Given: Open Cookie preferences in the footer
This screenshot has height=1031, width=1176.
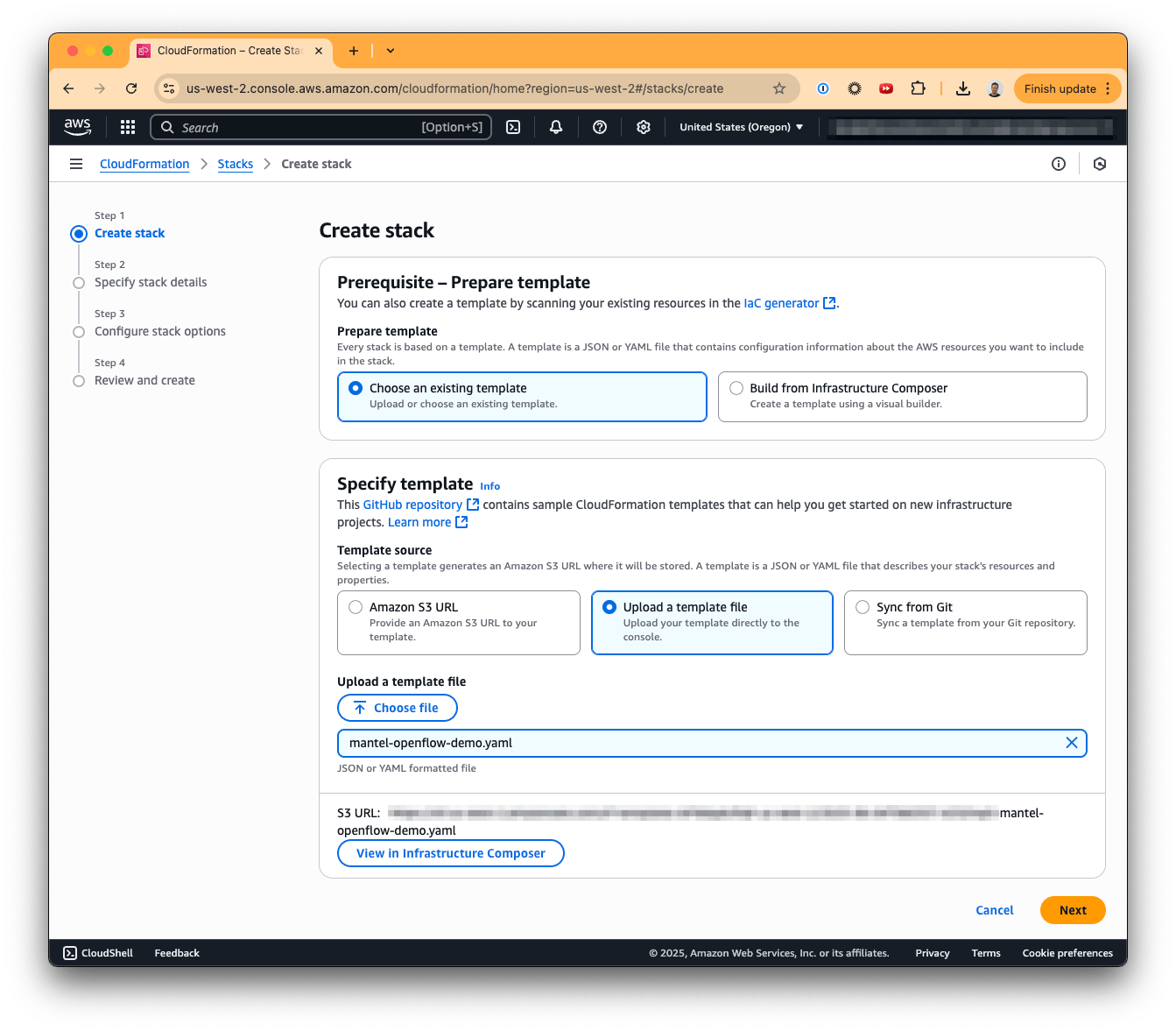Looking at the screenshot, I should [1067, 953].
